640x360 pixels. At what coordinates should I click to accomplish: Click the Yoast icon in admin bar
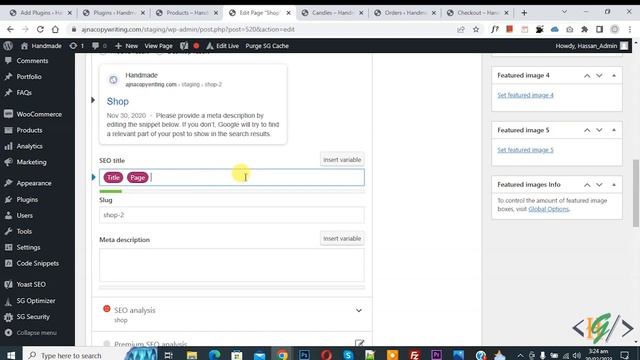click(184, 46)
